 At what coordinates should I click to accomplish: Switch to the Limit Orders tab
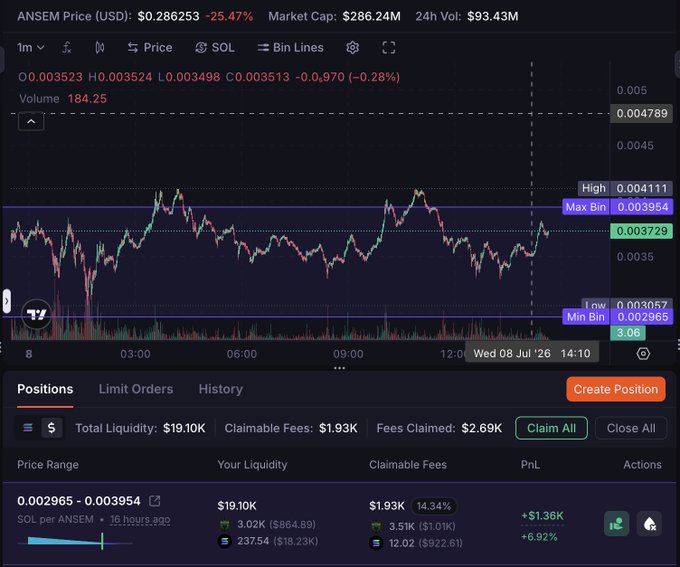pos(136,389)
